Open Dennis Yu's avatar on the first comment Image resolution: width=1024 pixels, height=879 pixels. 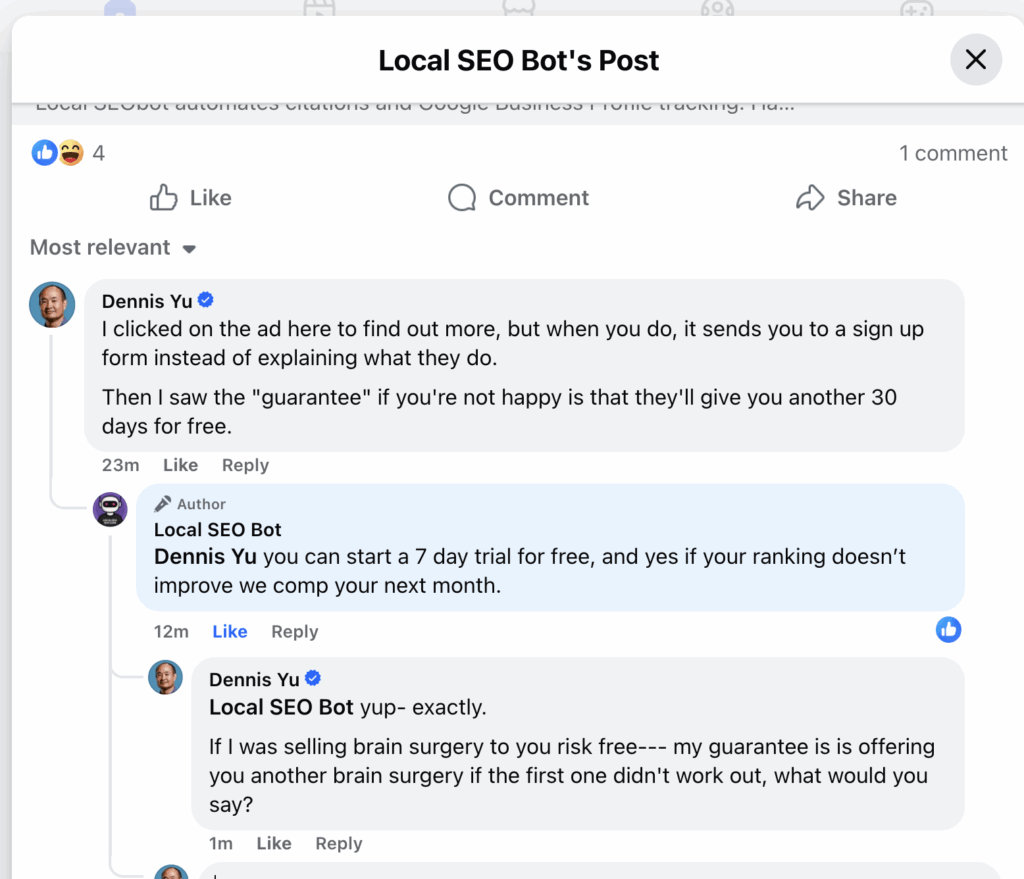coord(52,304)
